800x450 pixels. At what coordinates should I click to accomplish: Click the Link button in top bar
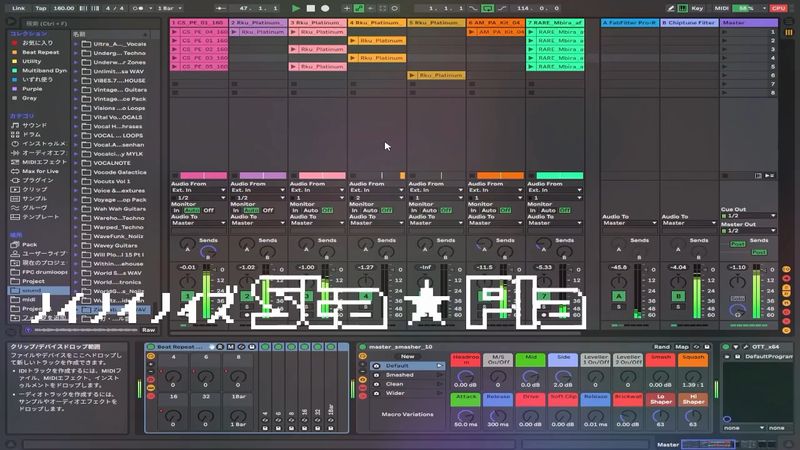coord(18,8)
